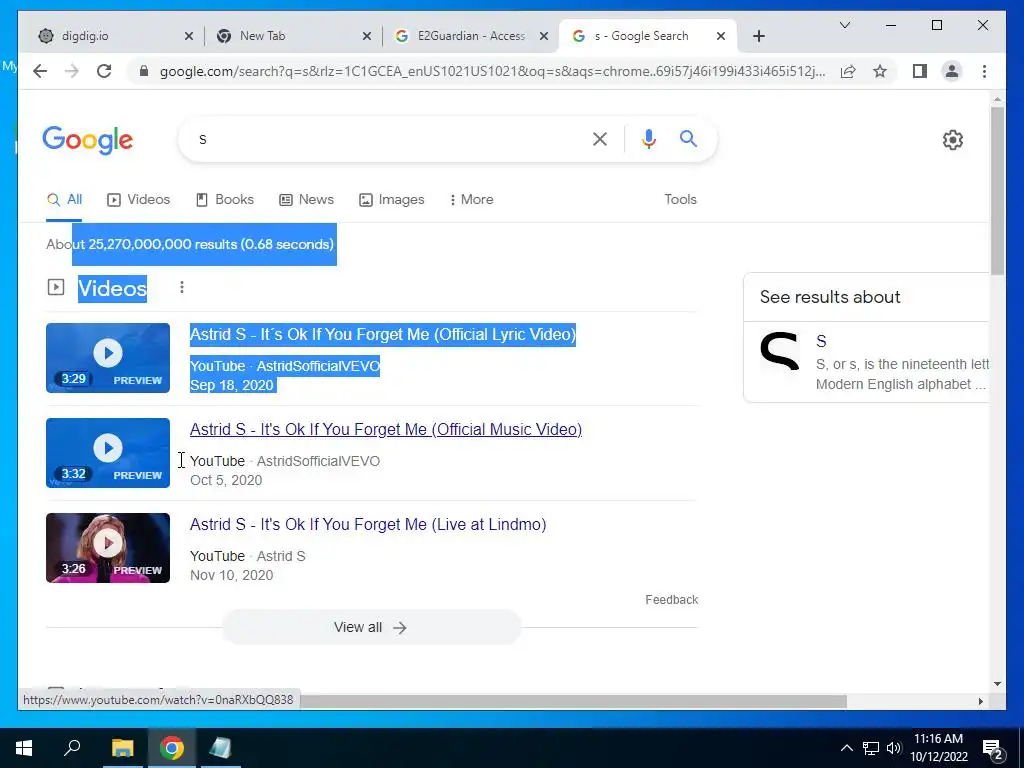This screenshot has height=768, width=1024.
Task: Show hidden system tray icons
Action: tap(846, 748)
